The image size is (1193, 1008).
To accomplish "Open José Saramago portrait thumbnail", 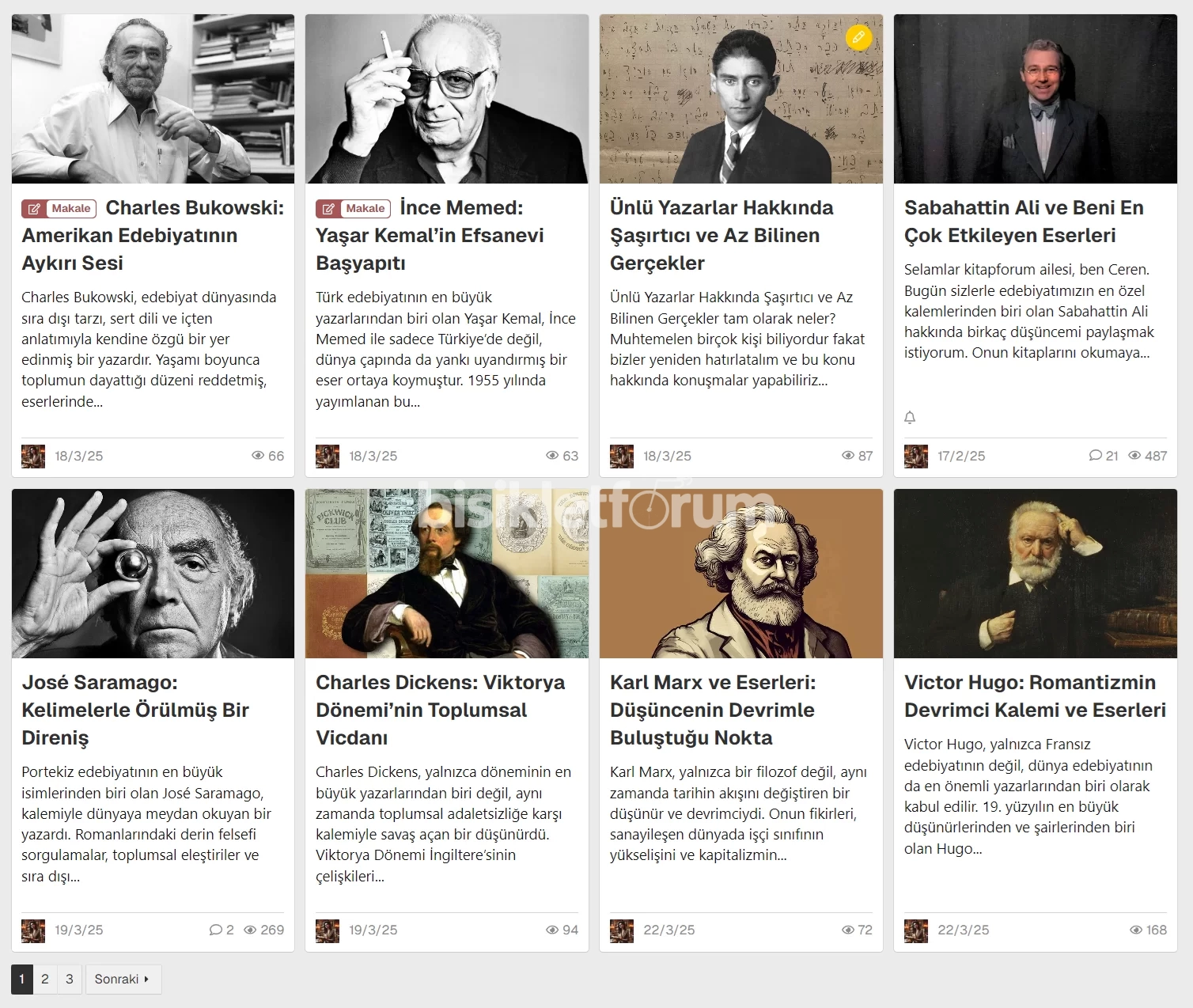I will point(153,574).
